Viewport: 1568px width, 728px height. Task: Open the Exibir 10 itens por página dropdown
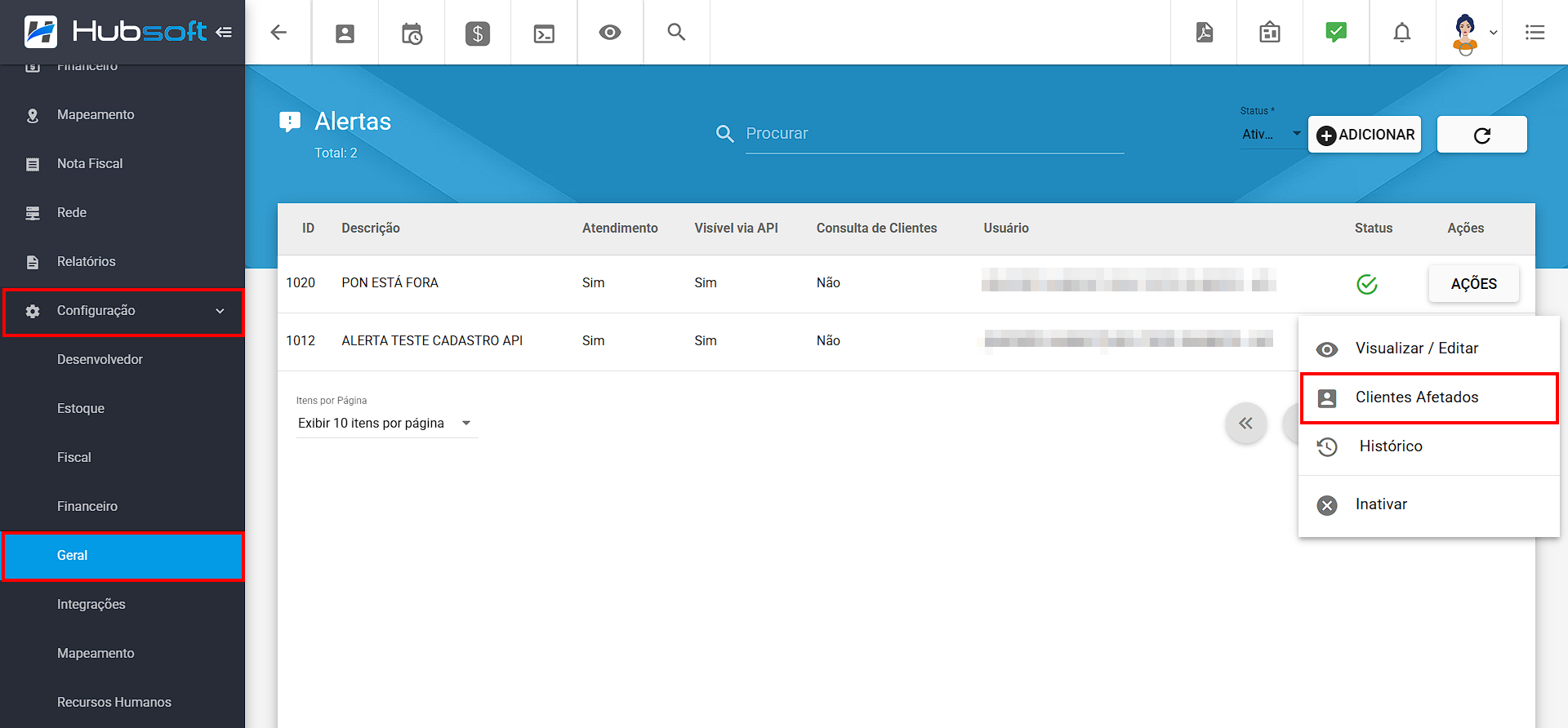pyautogui.click(x=385, y=423)
